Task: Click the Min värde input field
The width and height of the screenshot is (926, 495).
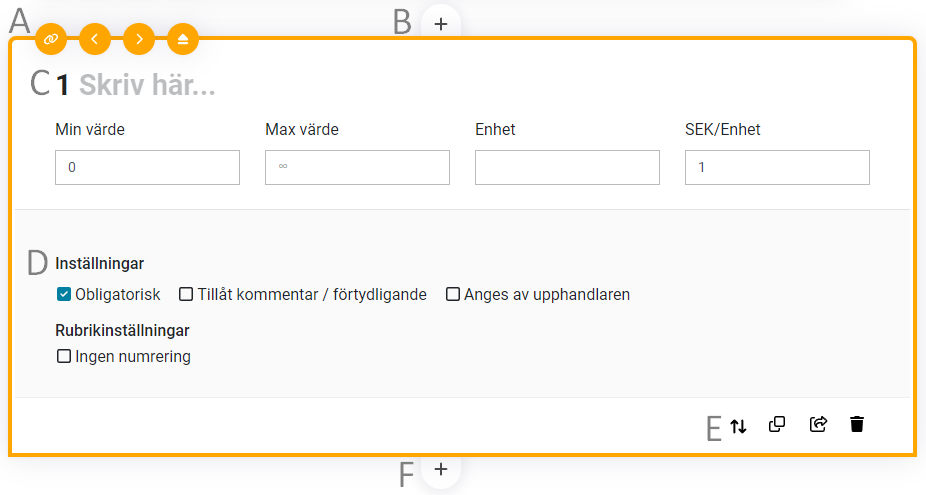Action: coord(147,168)
